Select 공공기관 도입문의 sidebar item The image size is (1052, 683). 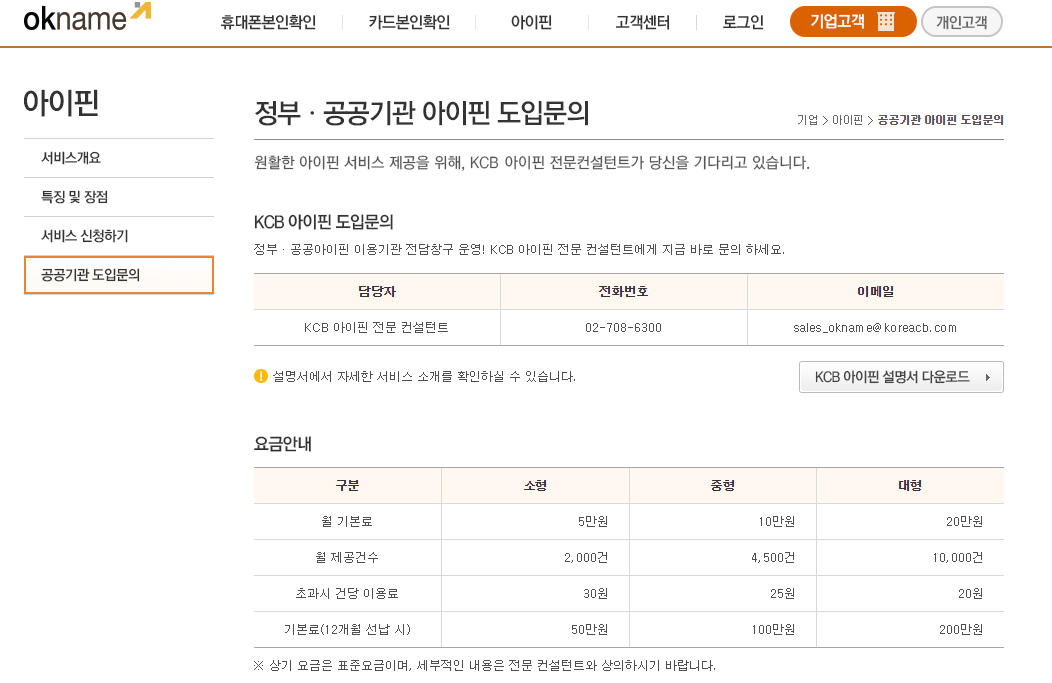click(119, 274)
